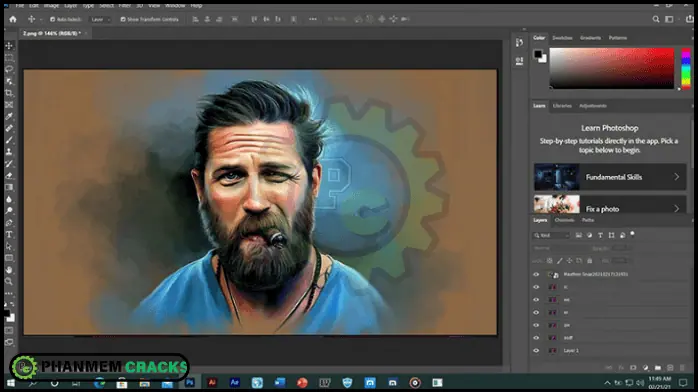Select the Crop tool
This screenshot has height=392, width=698.
pos(9,93)
